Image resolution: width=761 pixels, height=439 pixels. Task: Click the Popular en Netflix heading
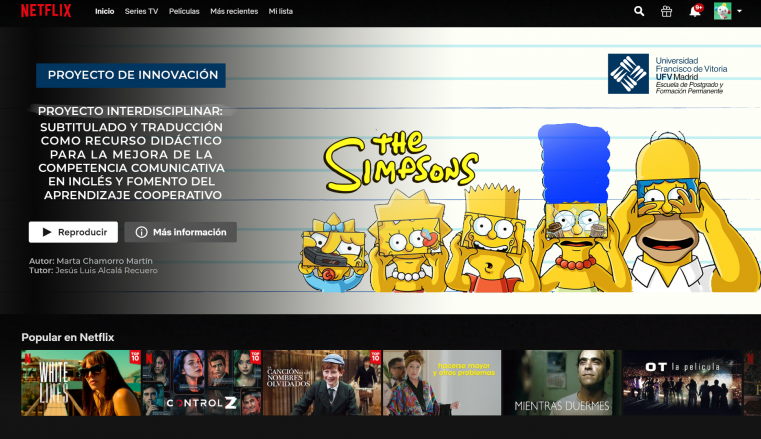click(67, 337)
